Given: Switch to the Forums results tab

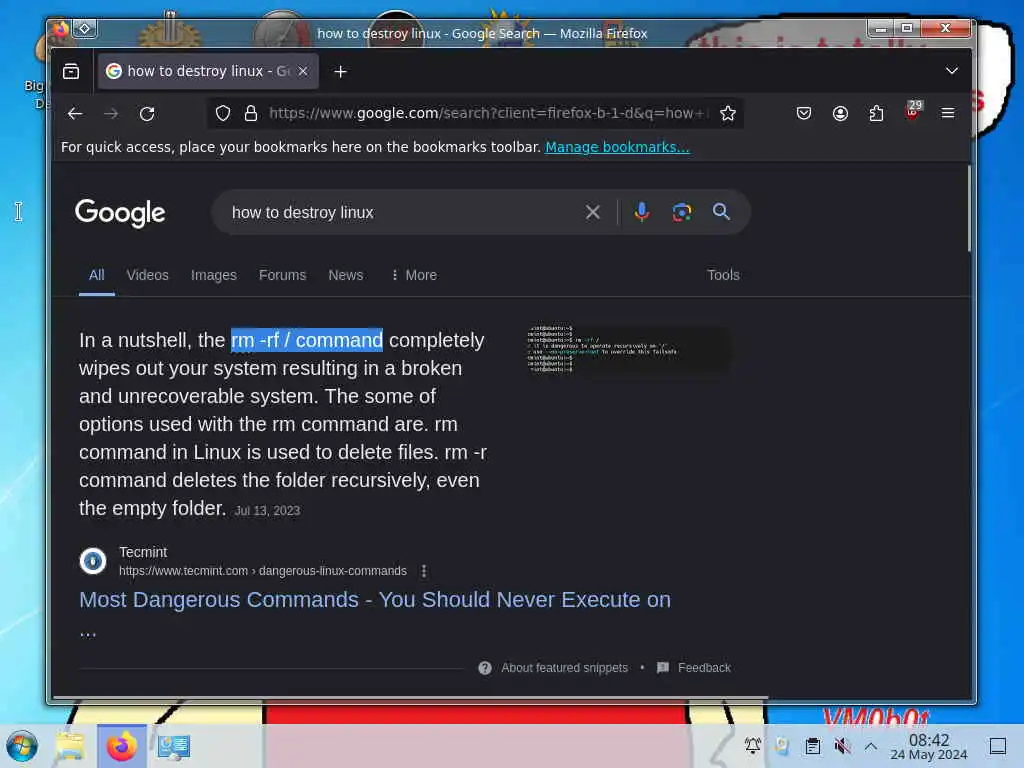Looking at the screenshot, I should [x=282, y=275].
